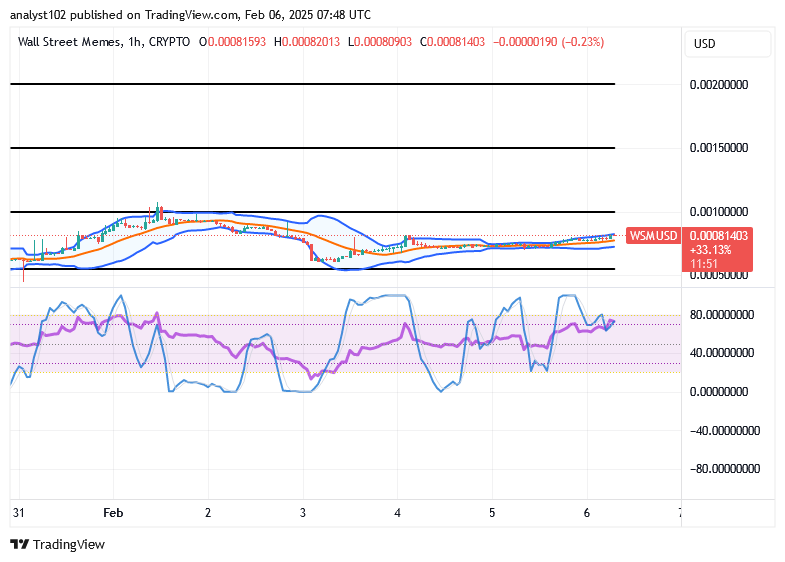785x562 pixels.
Task: Click the 0.00100000 price axis label
Action: (719, 212)
